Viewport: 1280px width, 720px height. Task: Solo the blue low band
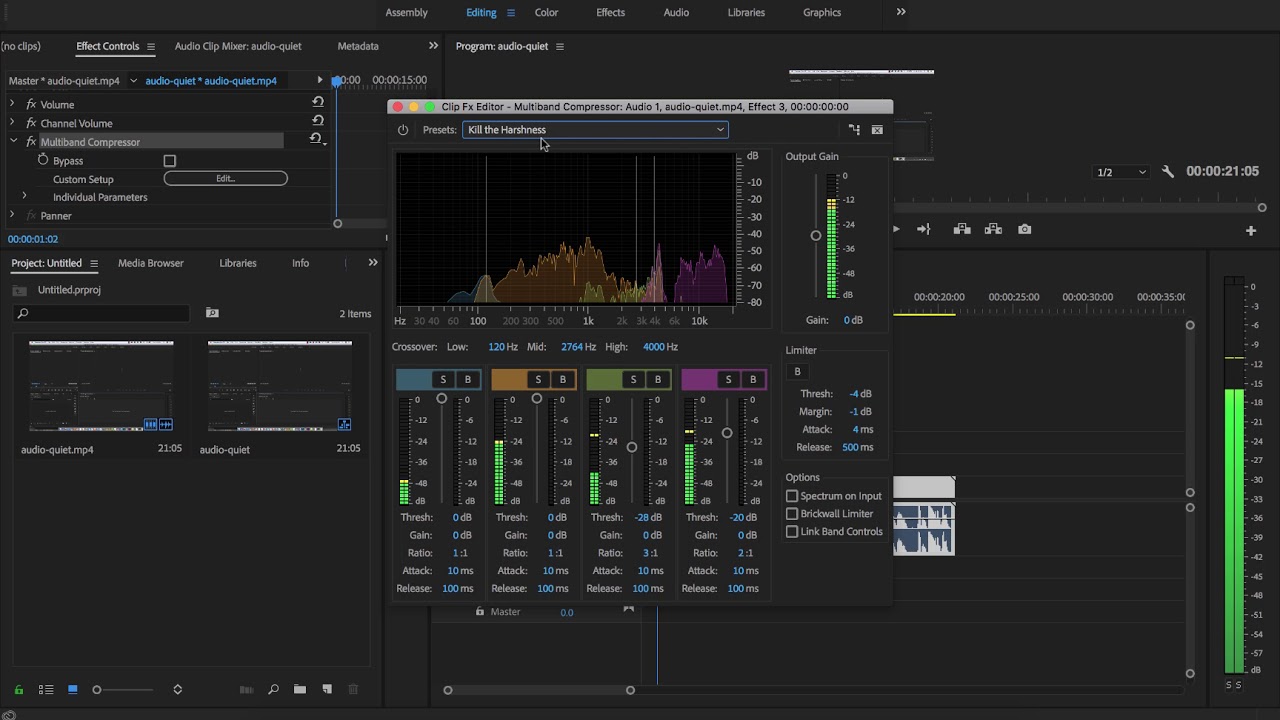(443, 379)
